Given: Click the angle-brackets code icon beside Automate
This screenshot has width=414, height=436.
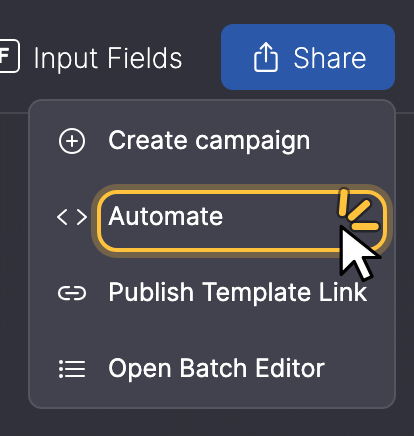Looking at the screenshot, I should tap(72, 217).
